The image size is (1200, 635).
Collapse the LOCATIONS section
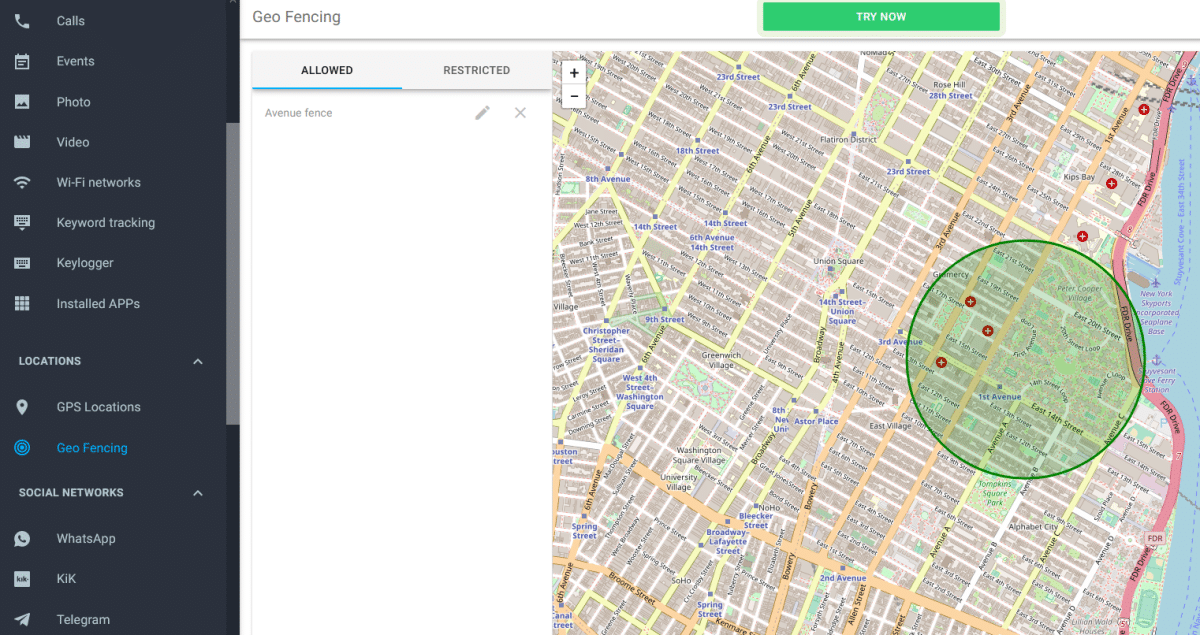[197, 361]
